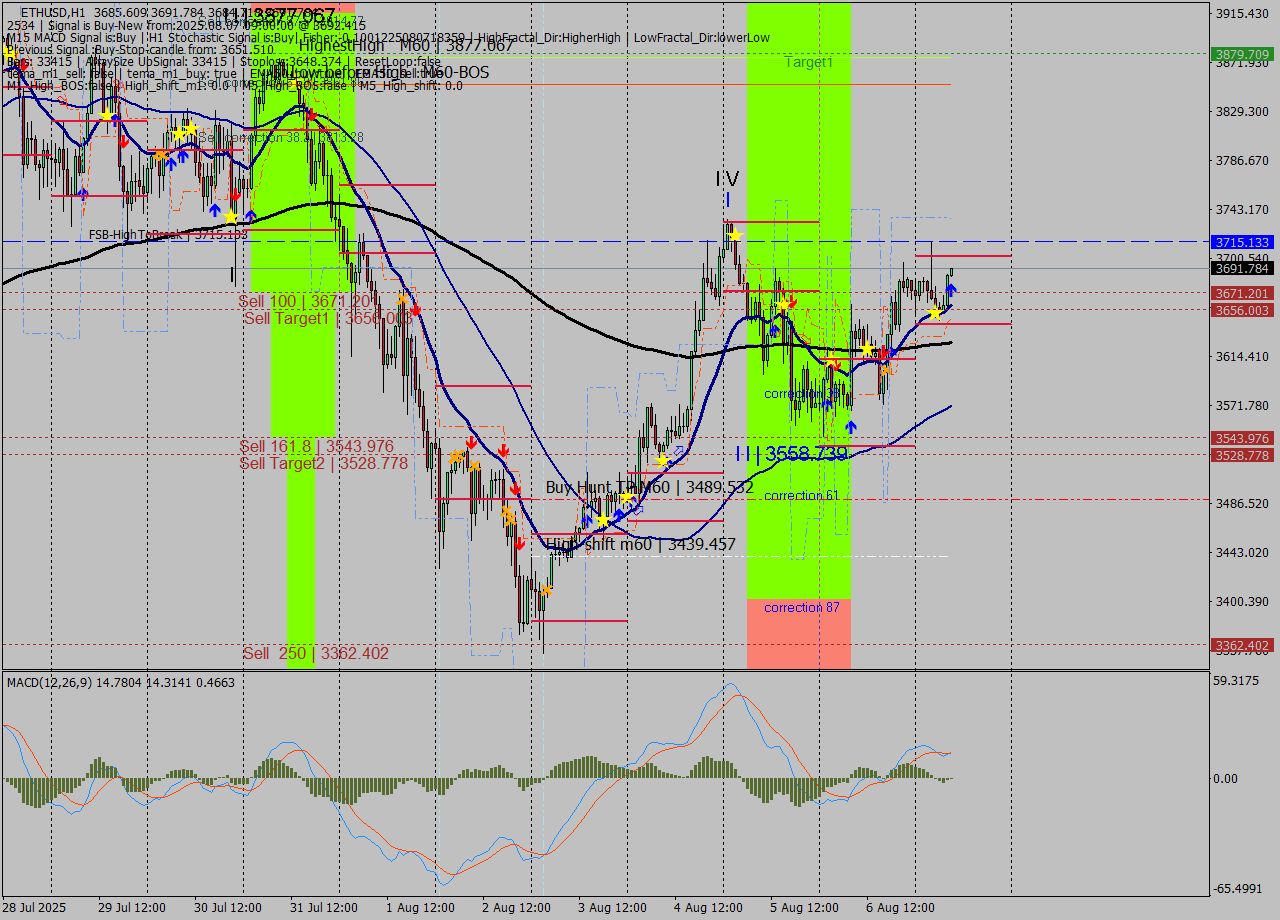Select the blue buy arrow near 30 Jul 12:00
Screen dimensions: 1280x920
(x=215, y=211)
